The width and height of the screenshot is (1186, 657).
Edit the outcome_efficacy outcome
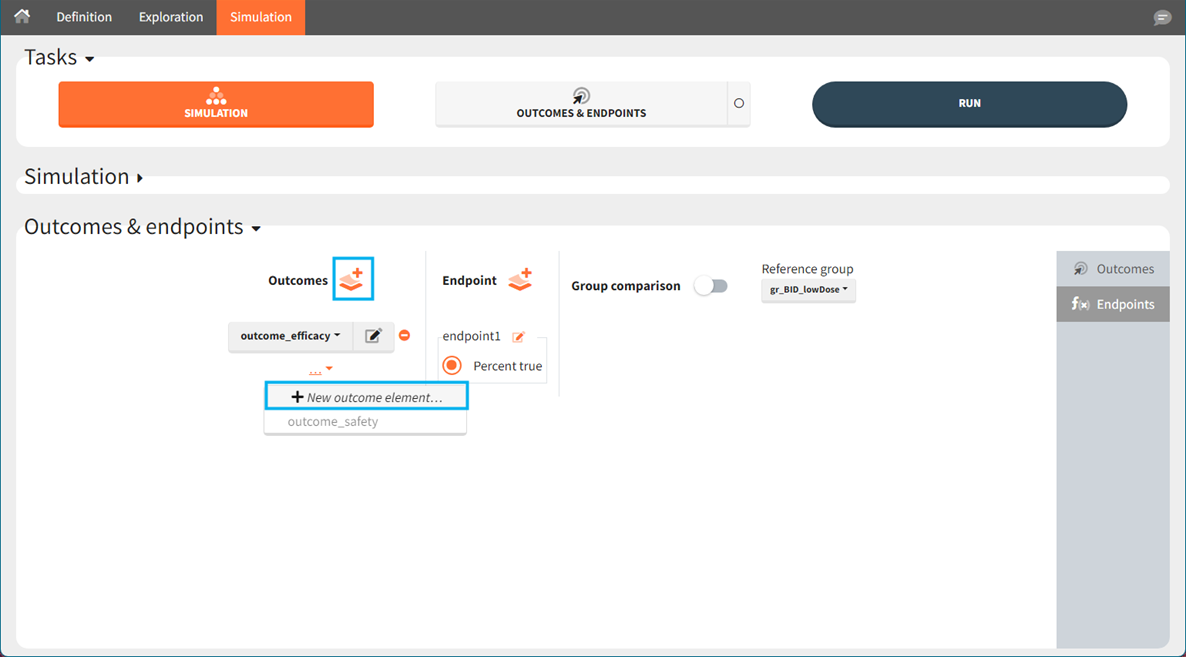(373, 336)
